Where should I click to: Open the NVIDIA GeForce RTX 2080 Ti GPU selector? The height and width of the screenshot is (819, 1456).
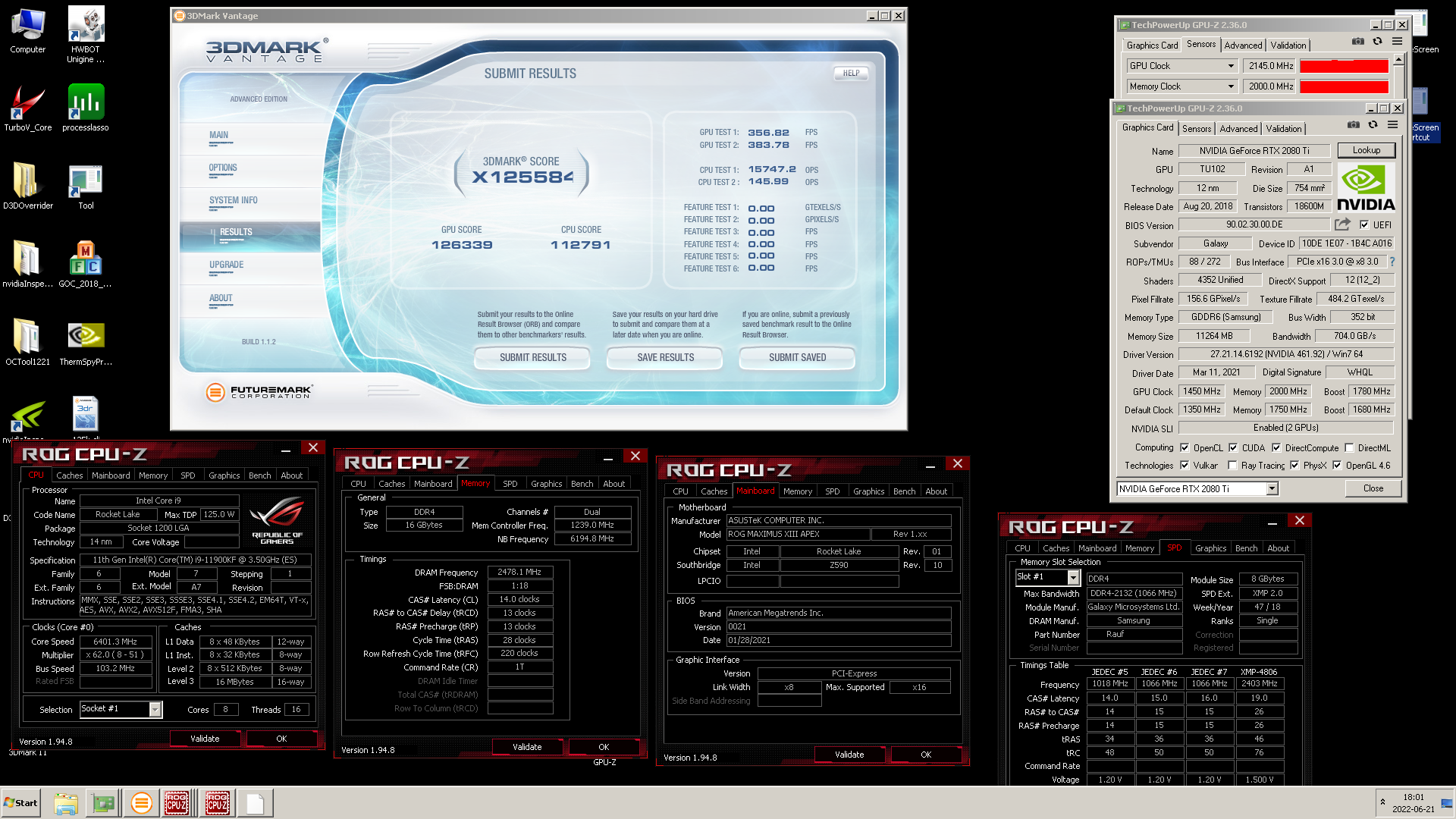pos(1197,488)
